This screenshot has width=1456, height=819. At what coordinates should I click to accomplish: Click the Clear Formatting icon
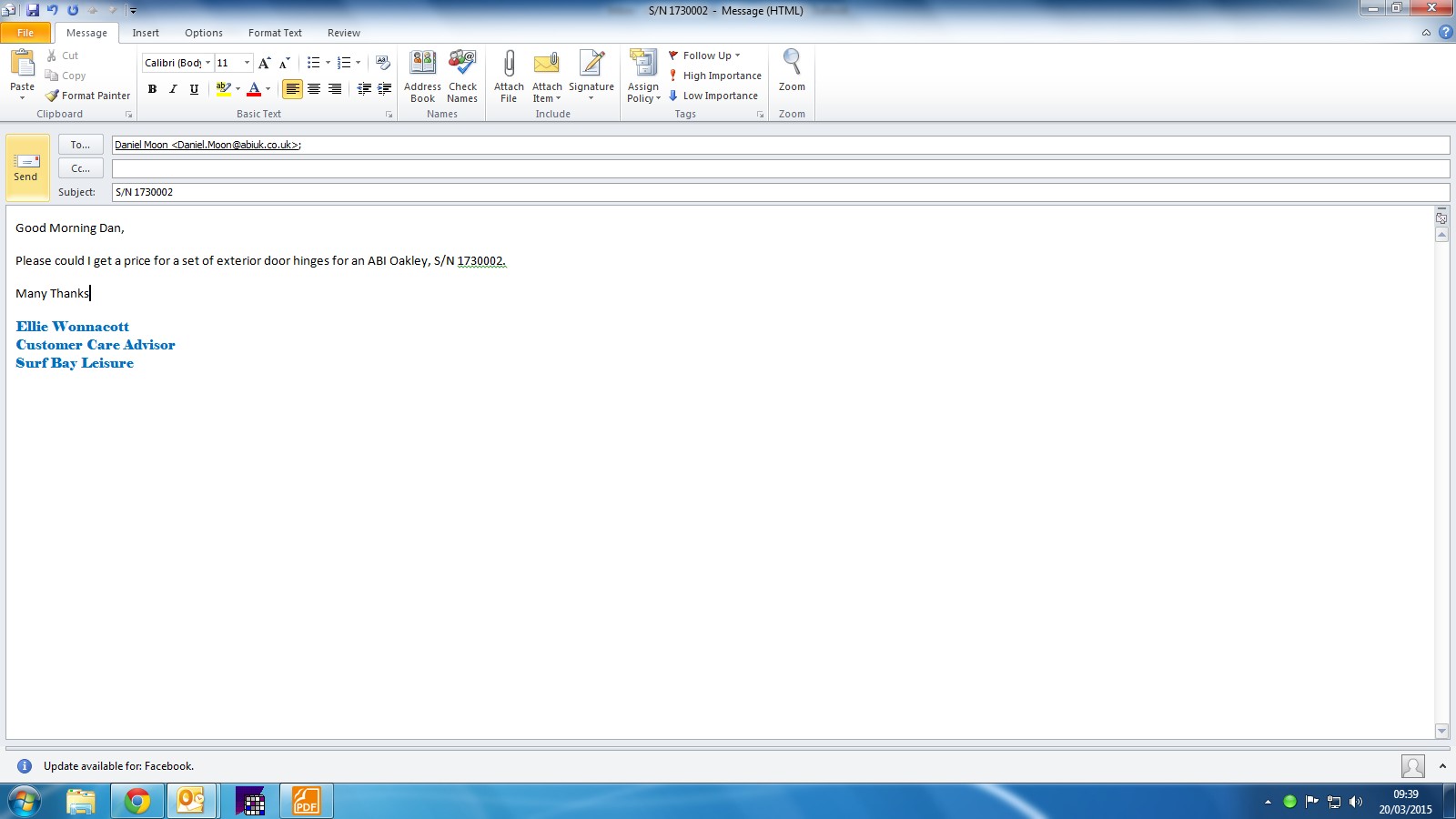point(383,63)
